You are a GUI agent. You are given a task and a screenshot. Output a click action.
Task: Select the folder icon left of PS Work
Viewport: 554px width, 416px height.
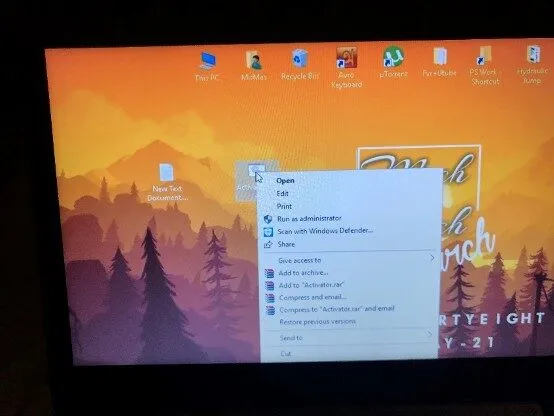click(440, 62)
